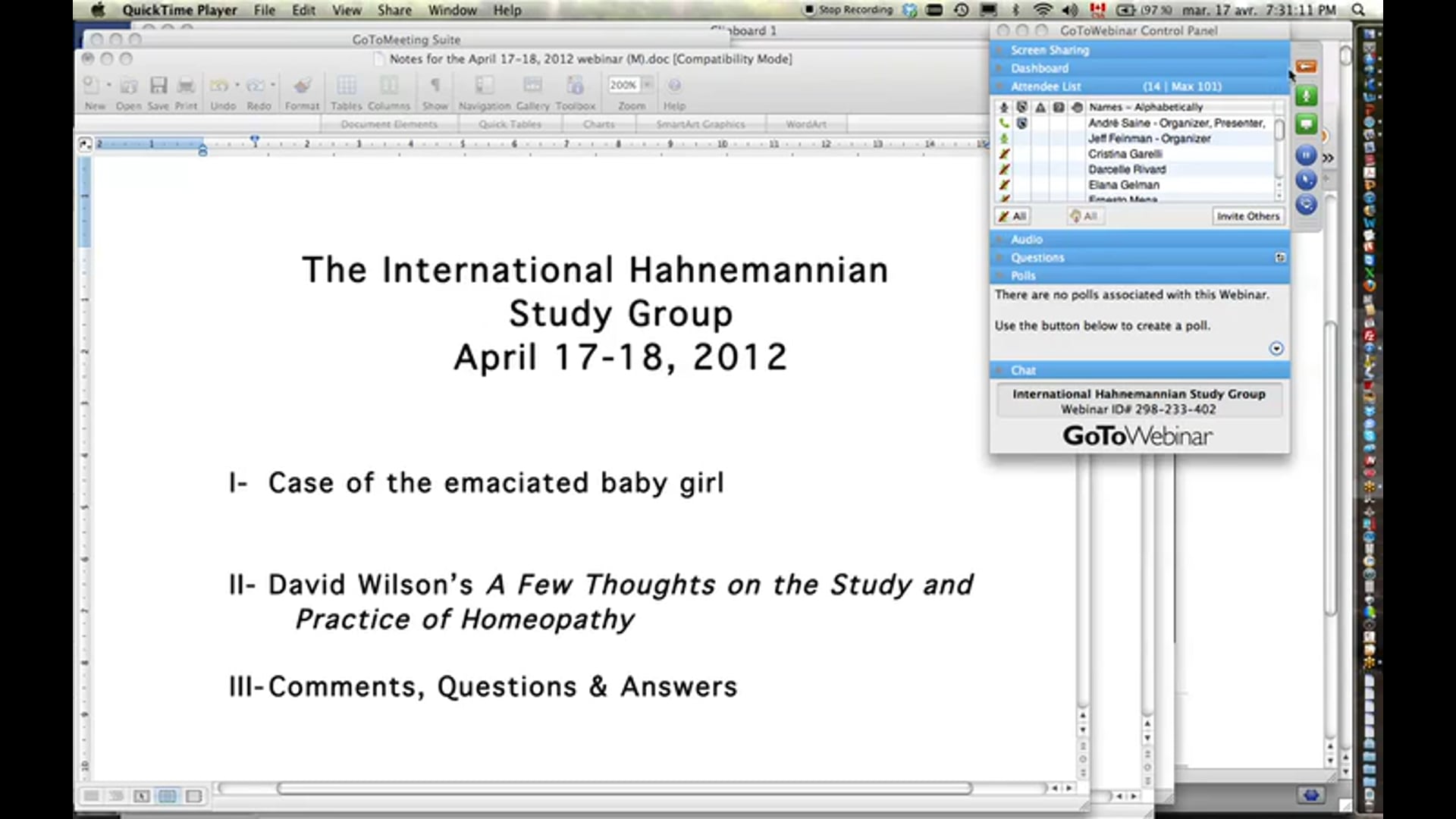
Task: Open the Share menu in the menu bar
Action: coord(394,10)
